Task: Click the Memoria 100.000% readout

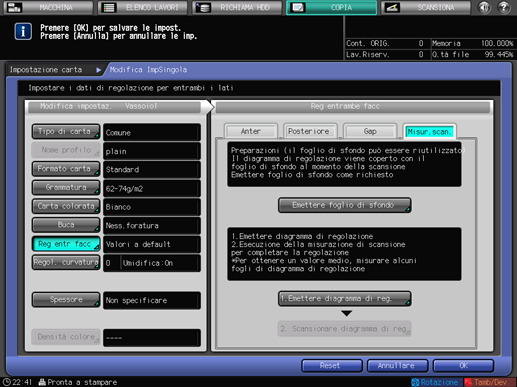Action: (473, 43)
